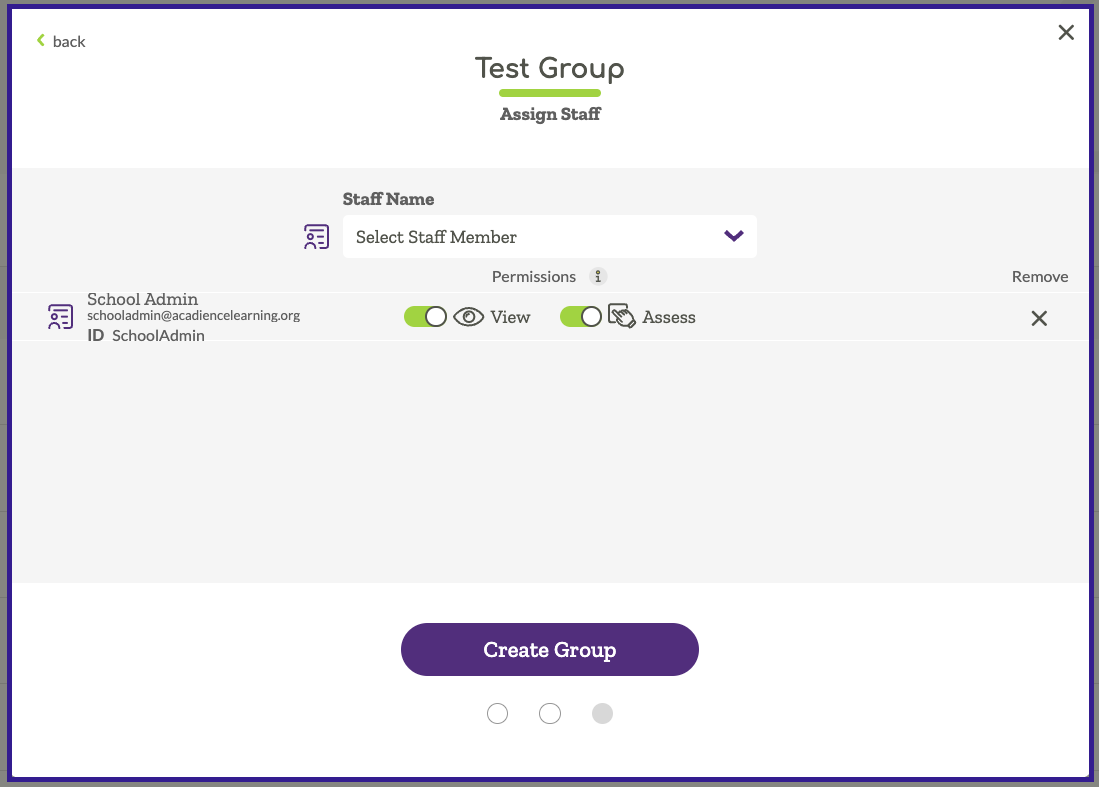Expand the staff selector chevron arrow

click(x=733, y=237)
